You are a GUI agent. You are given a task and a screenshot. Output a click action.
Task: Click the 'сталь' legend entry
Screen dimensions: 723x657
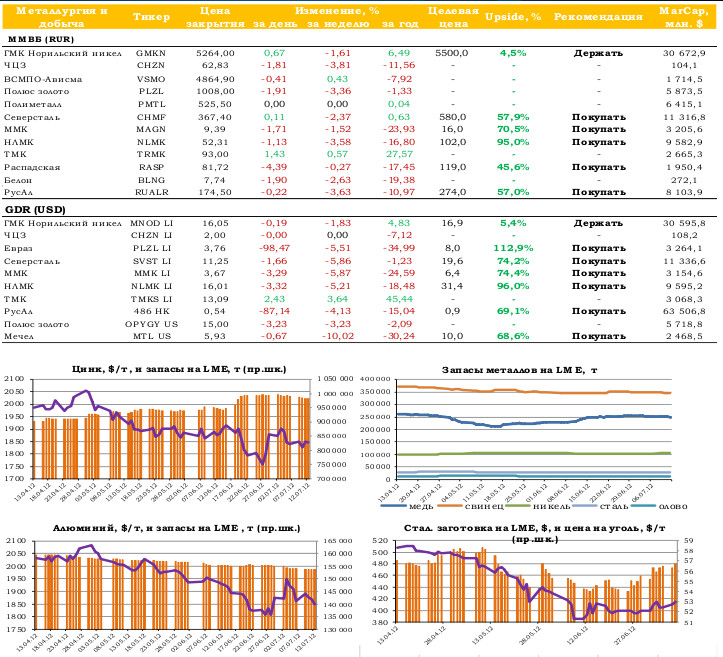[x=600, y=506]
